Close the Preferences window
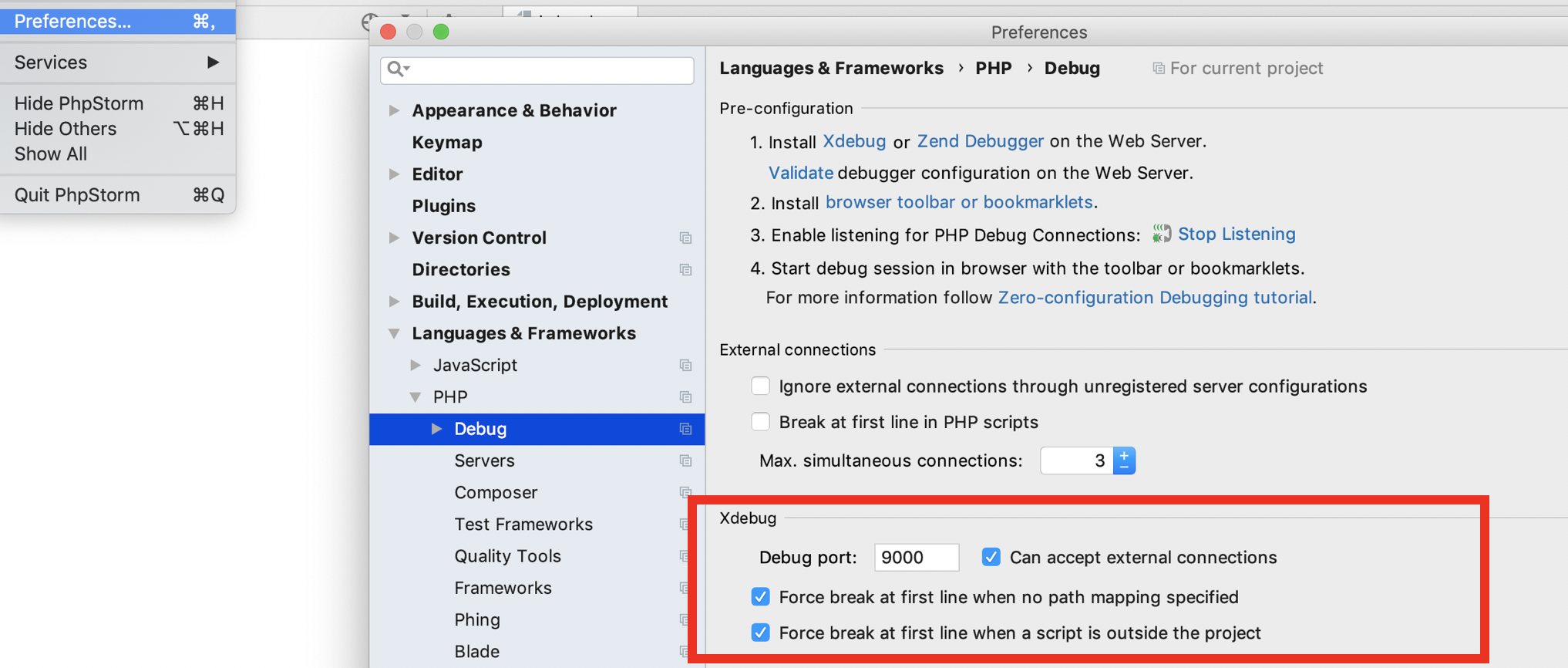 point(389,32)
